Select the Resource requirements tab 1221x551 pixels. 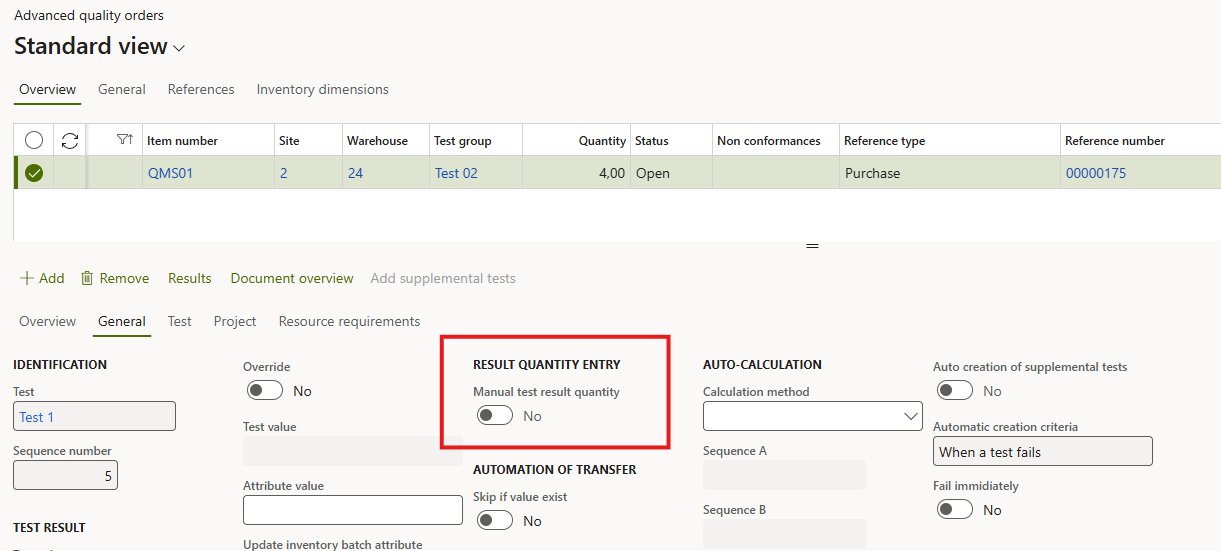point(349,322)
